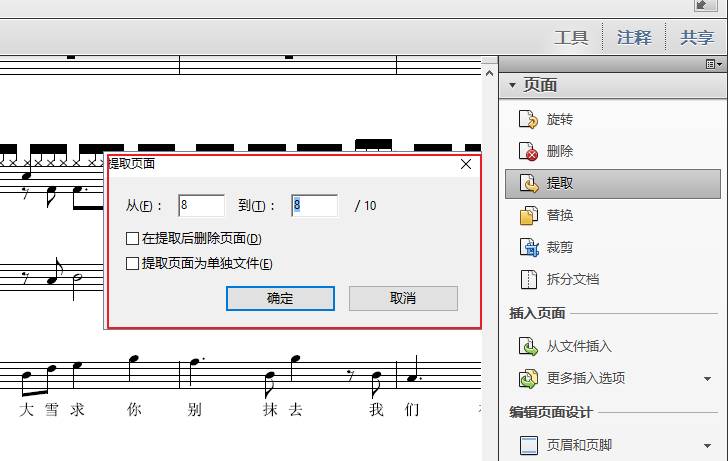Enable extract pages as separate files (提取页面为单独文件) checkbox
The height and width of the screenshot is (461, 728).
tap(132, 264)
